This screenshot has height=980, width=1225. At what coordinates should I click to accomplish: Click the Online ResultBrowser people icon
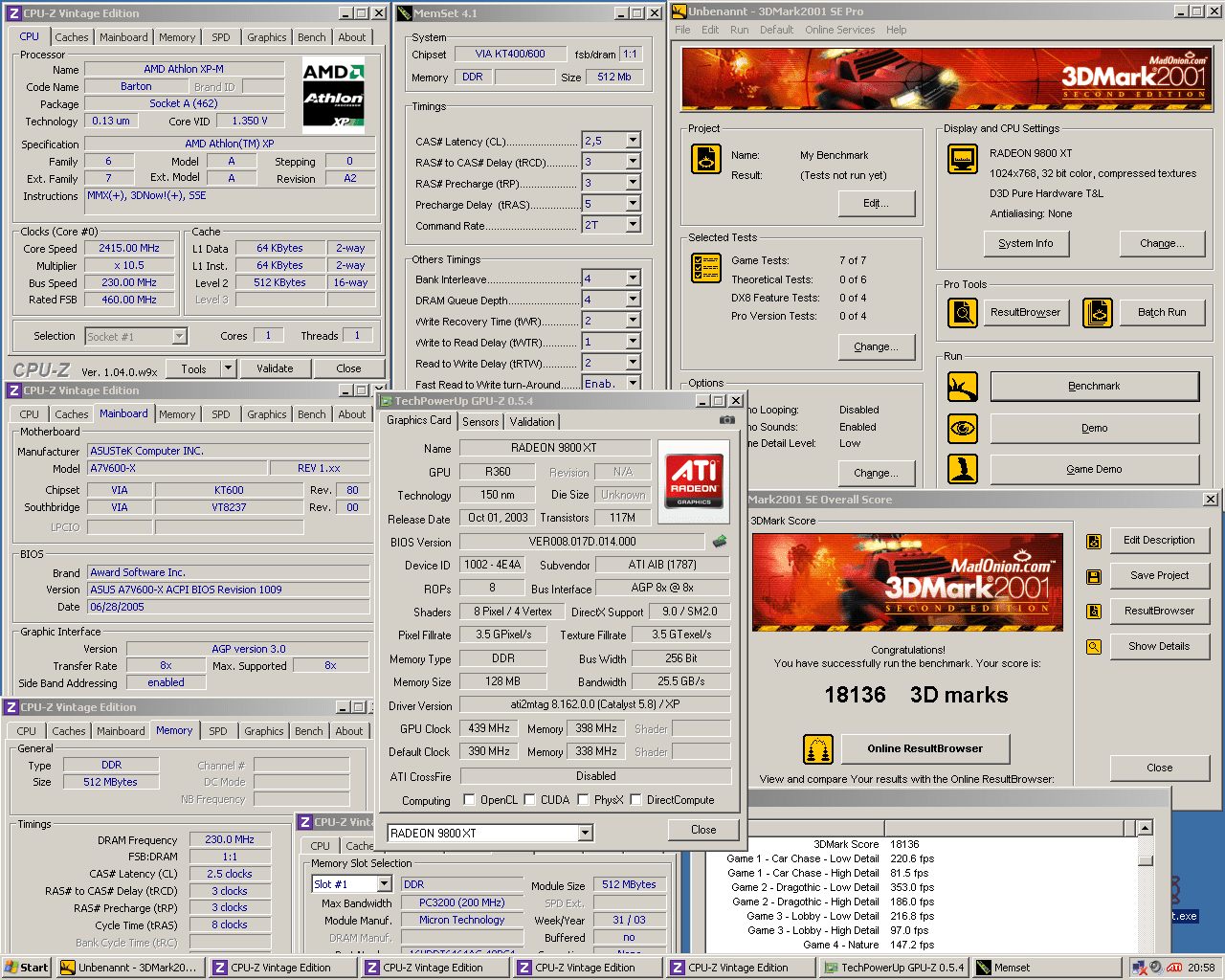(818, 748)
